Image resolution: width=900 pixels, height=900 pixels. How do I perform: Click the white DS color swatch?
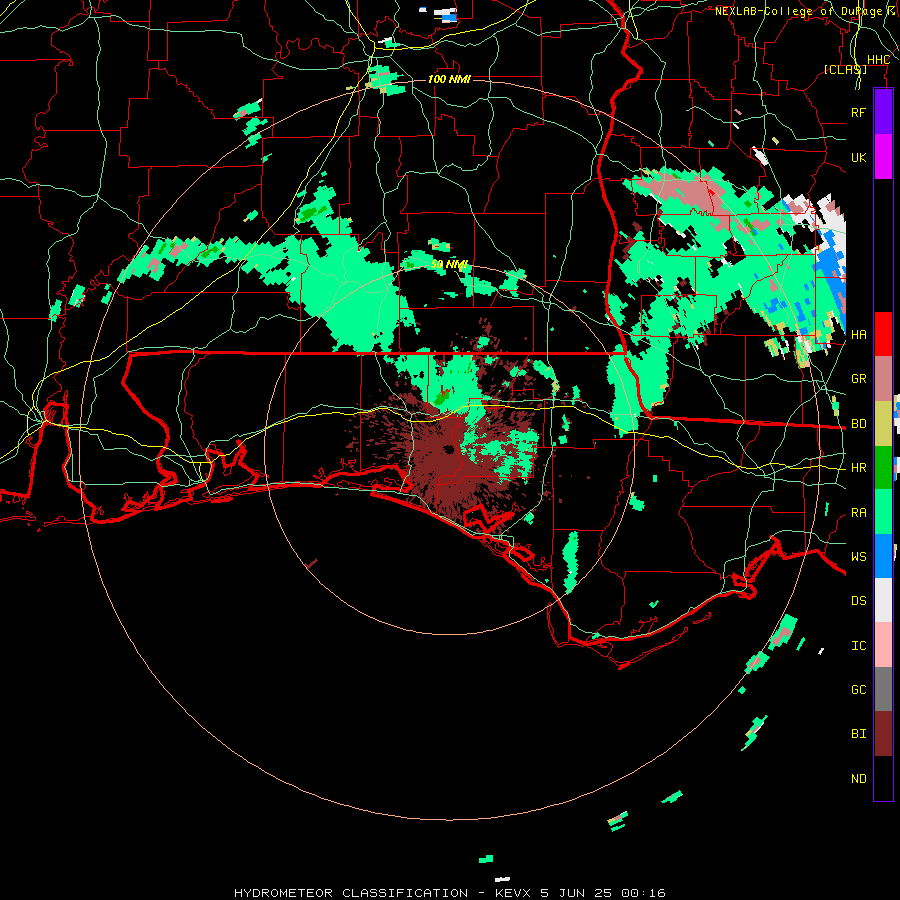coord(883,600)
